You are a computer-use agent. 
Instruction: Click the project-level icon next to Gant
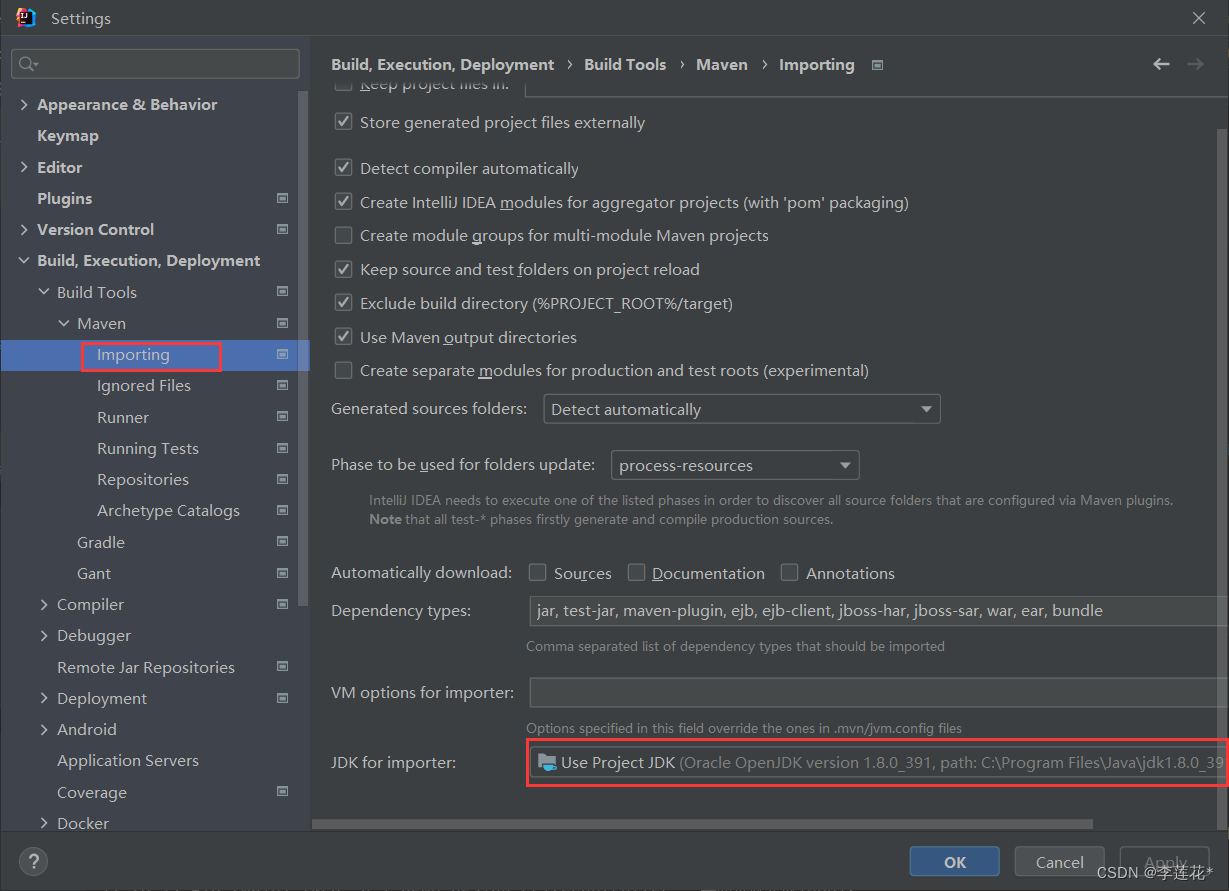(283, 573)
